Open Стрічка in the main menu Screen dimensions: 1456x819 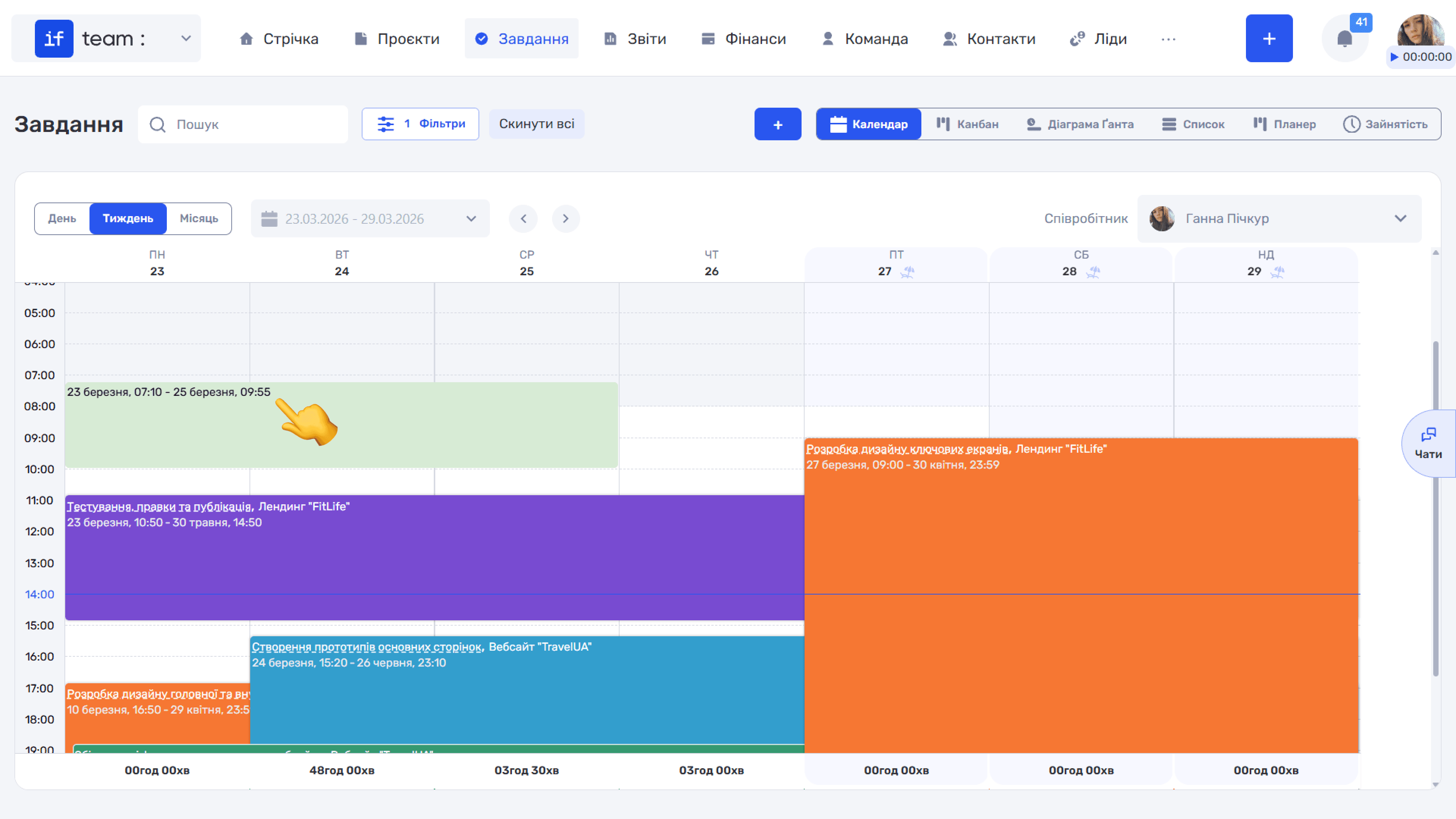279,38
